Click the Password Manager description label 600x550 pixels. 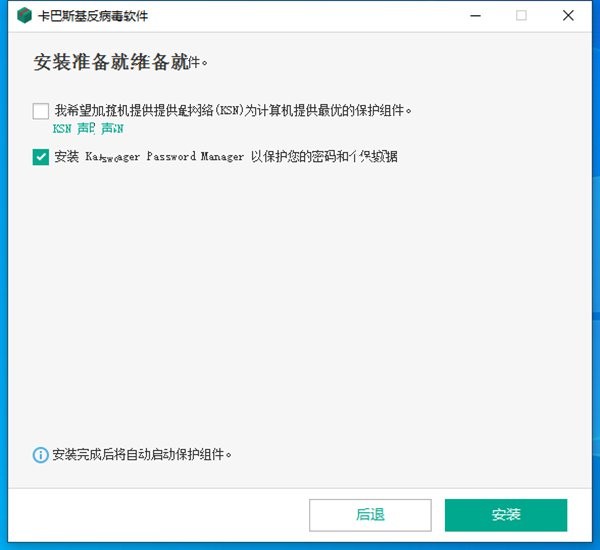(226, 157)
